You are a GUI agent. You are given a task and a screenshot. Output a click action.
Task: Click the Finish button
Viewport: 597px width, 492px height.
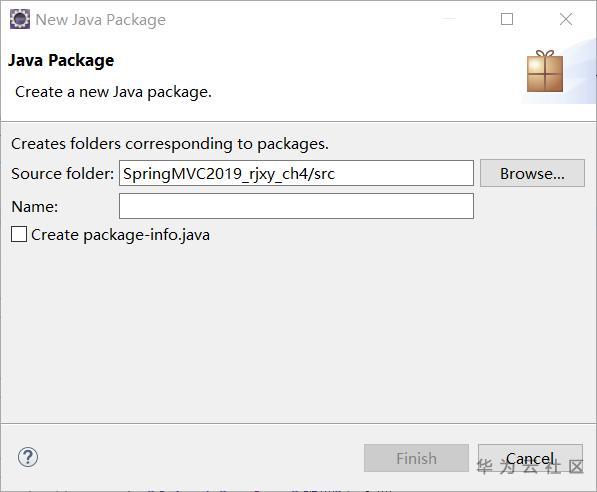tap(416, 458)
